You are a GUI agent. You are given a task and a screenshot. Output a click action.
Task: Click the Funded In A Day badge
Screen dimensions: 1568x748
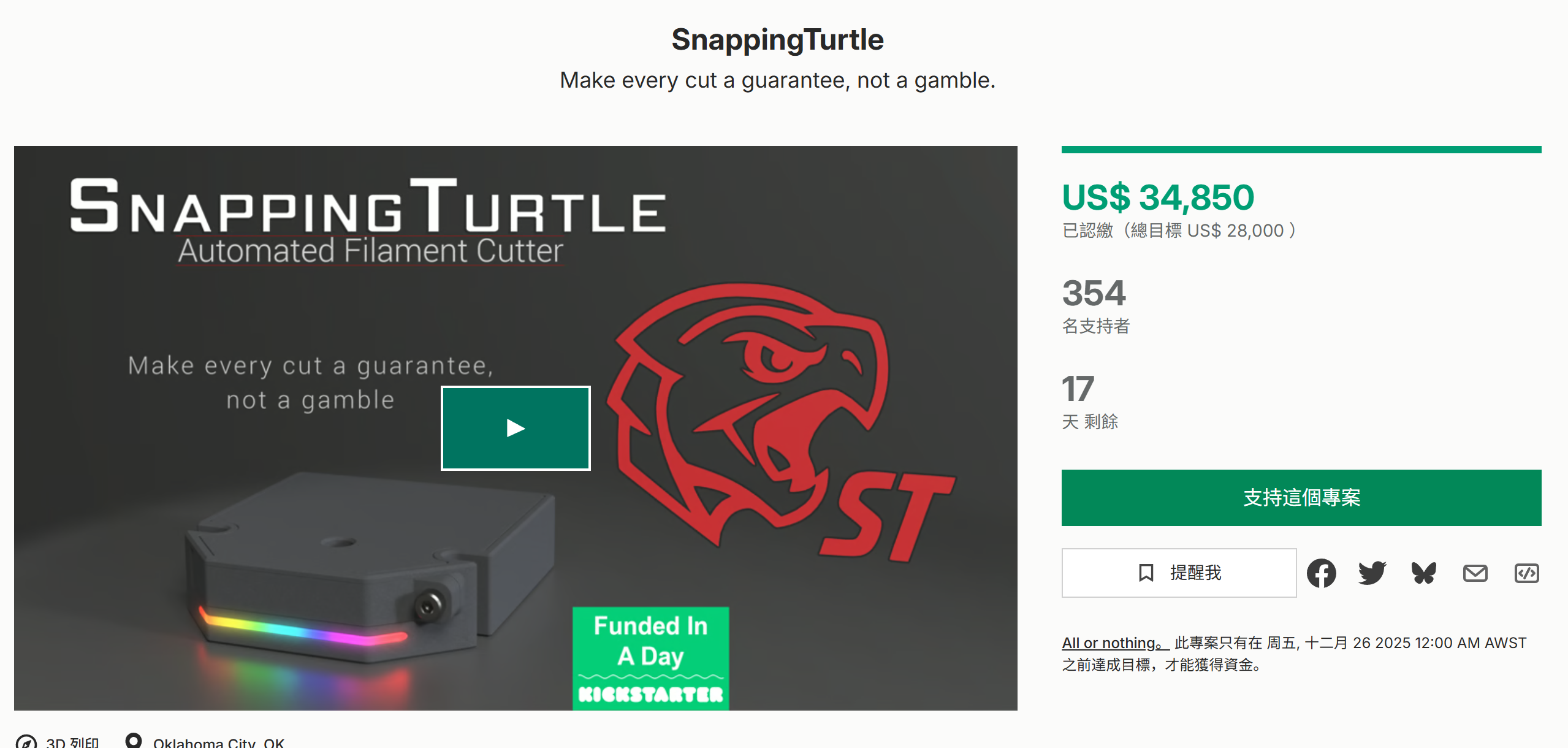point(650,658)
